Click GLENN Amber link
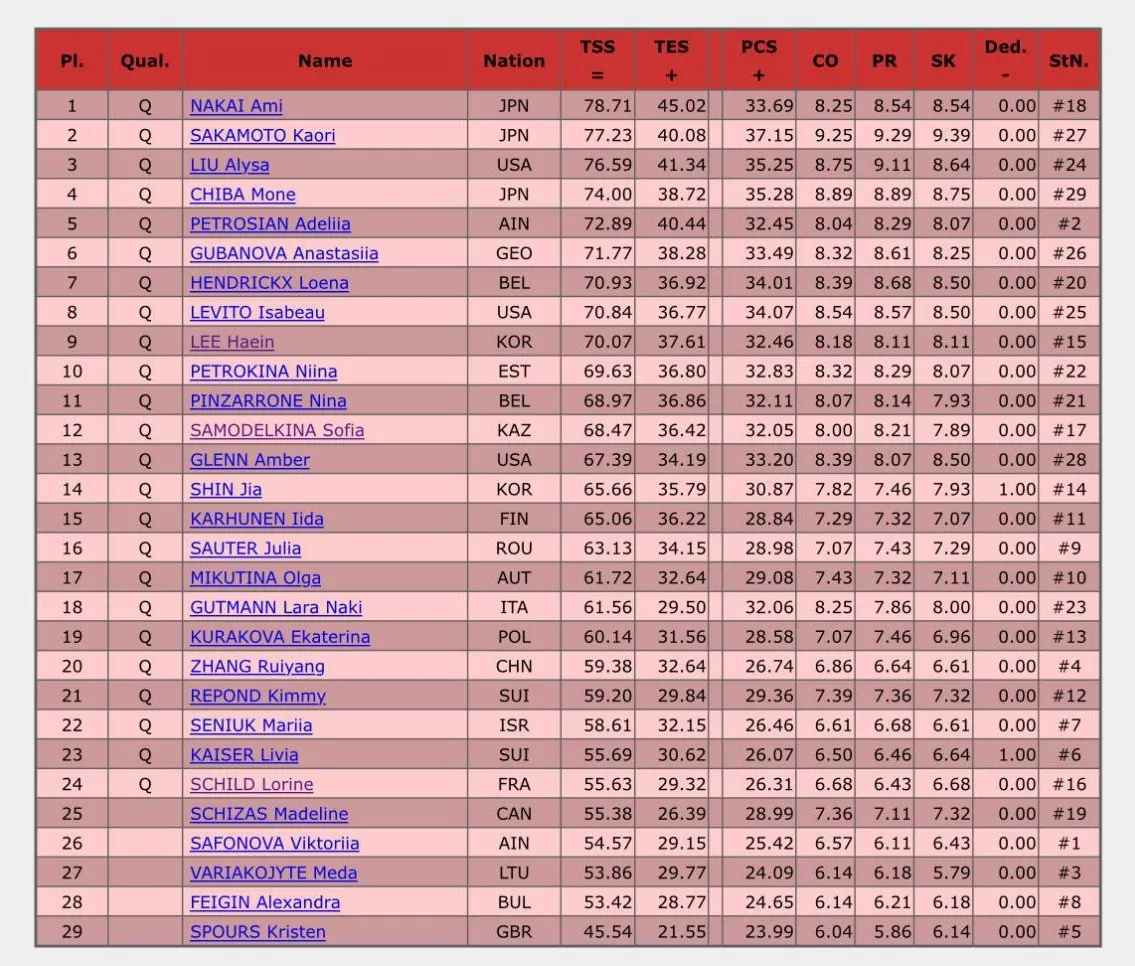1135x966 pixels. (250, 460)
